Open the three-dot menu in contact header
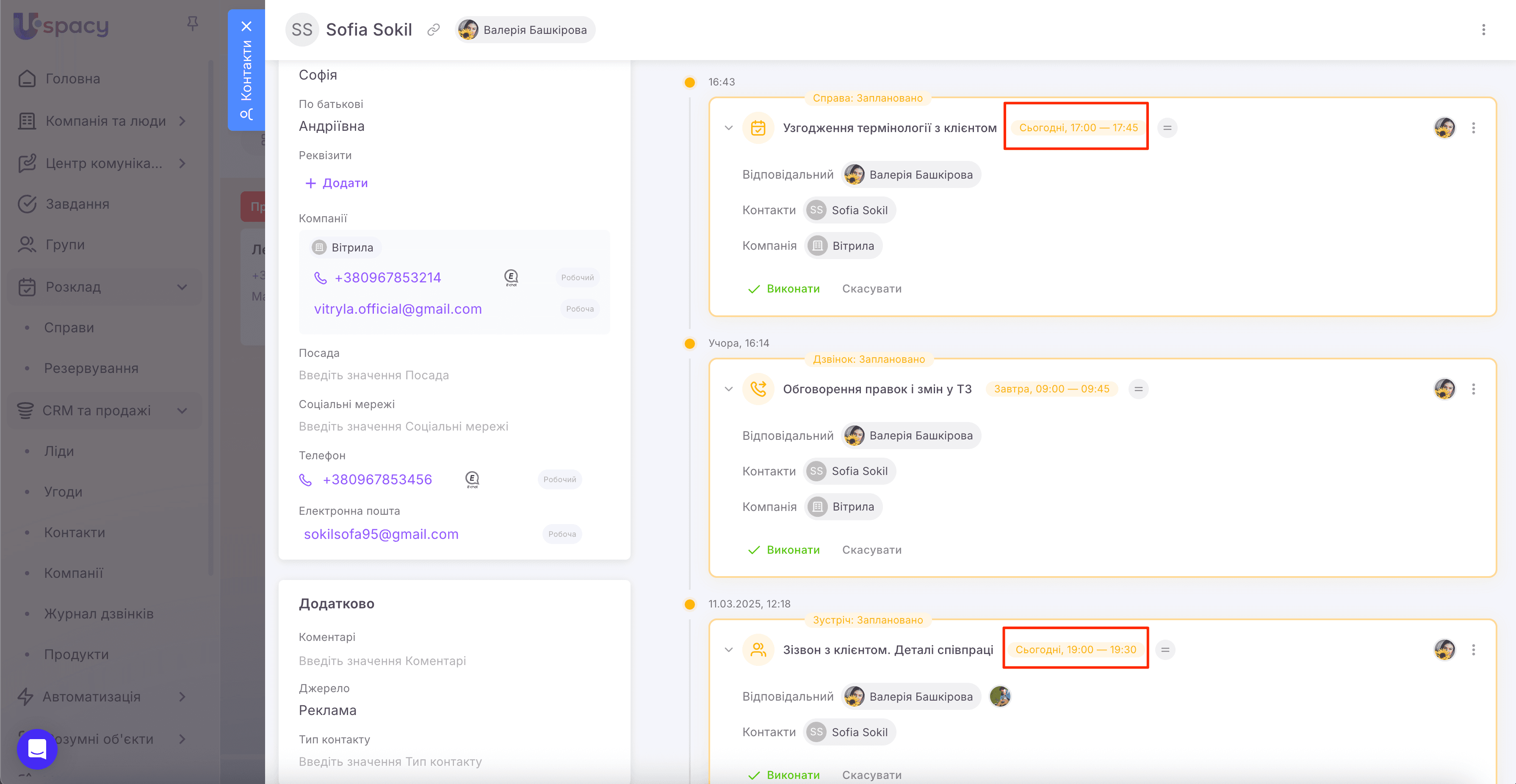 [1484, 29]
